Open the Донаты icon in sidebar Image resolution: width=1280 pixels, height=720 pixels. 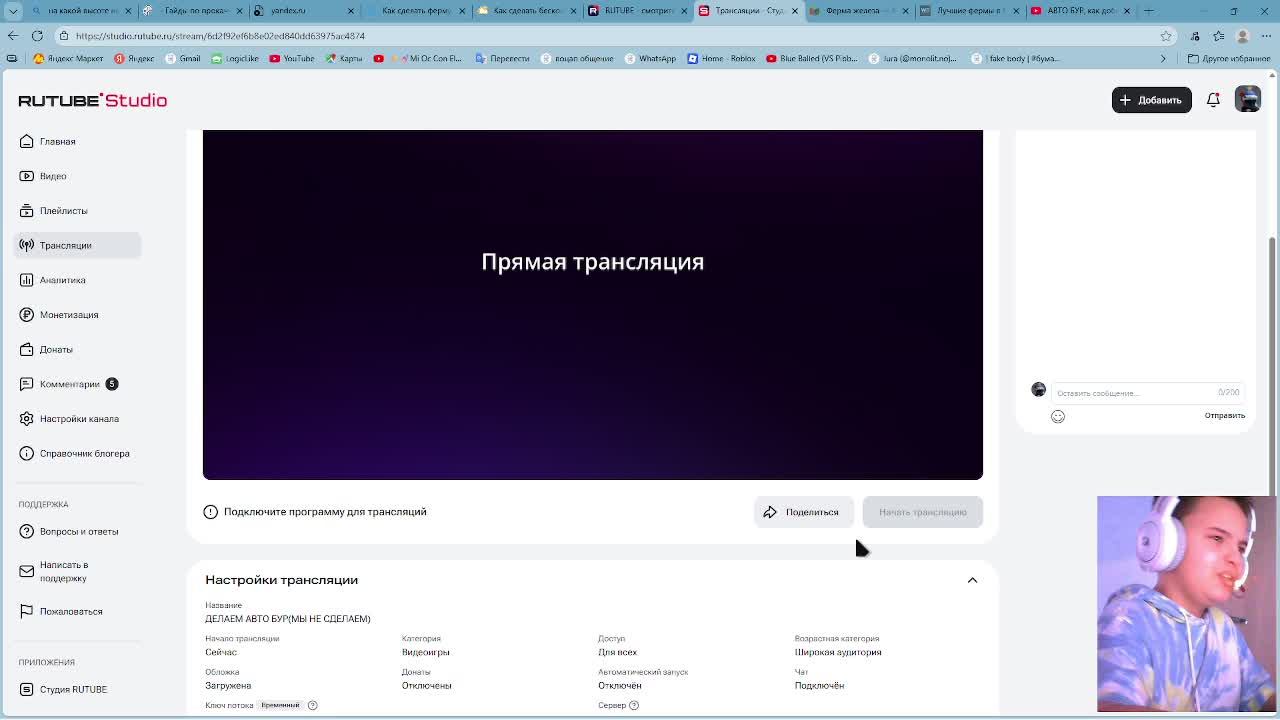point(27,349)
